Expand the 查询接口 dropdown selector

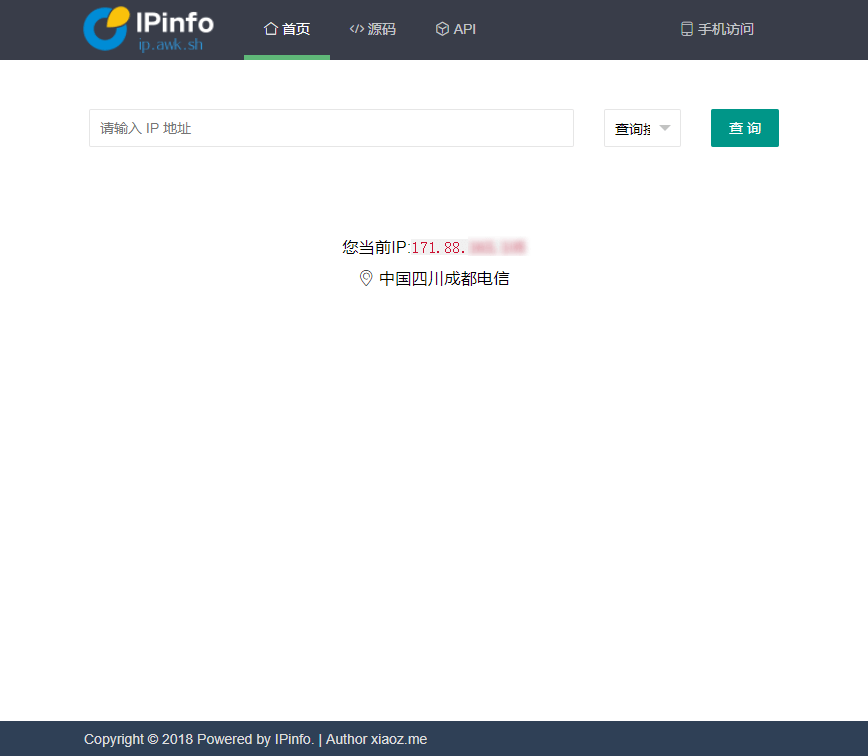tap(632, 129)
